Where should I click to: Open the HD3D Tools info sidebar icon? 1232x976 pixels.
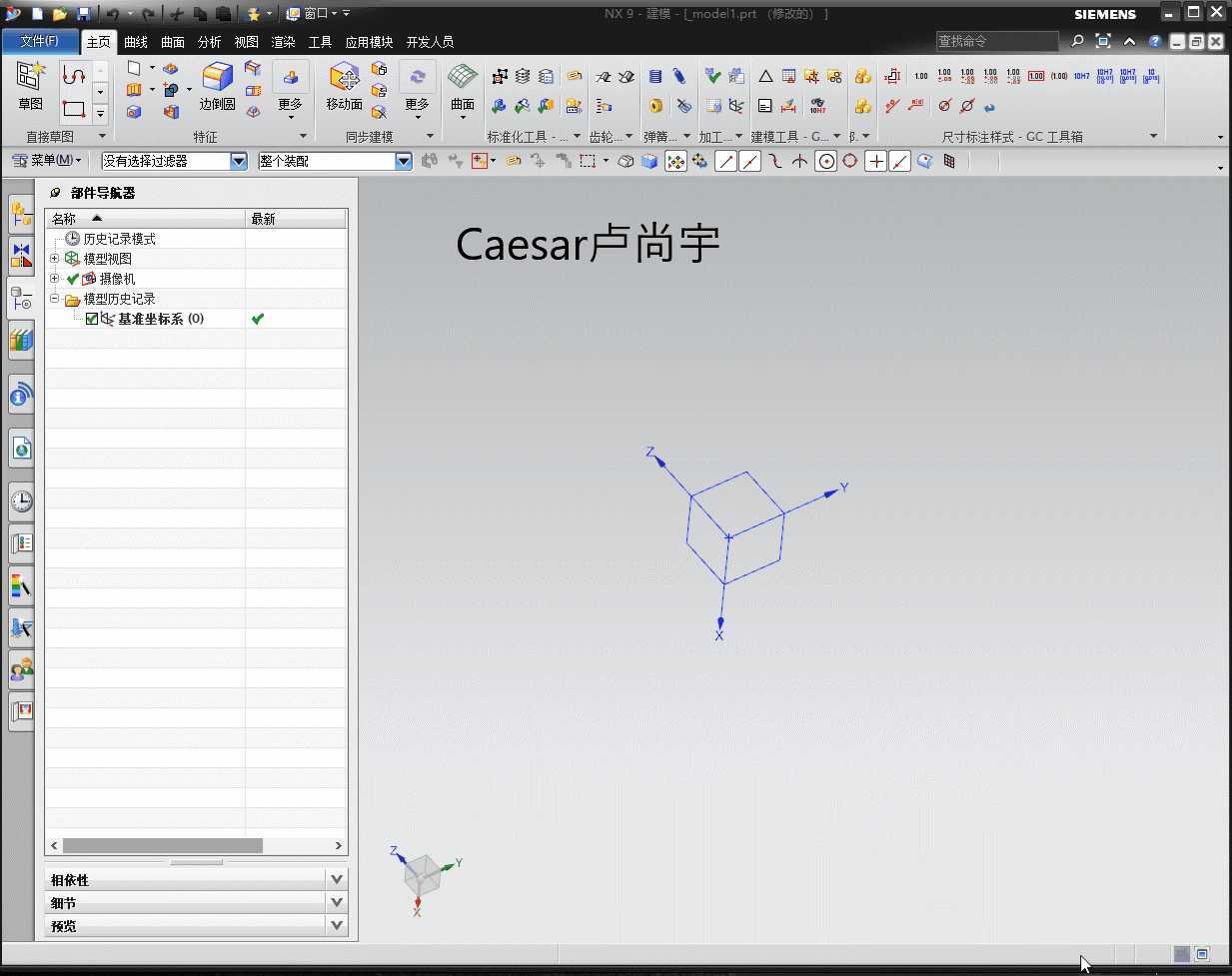point(21,396)
